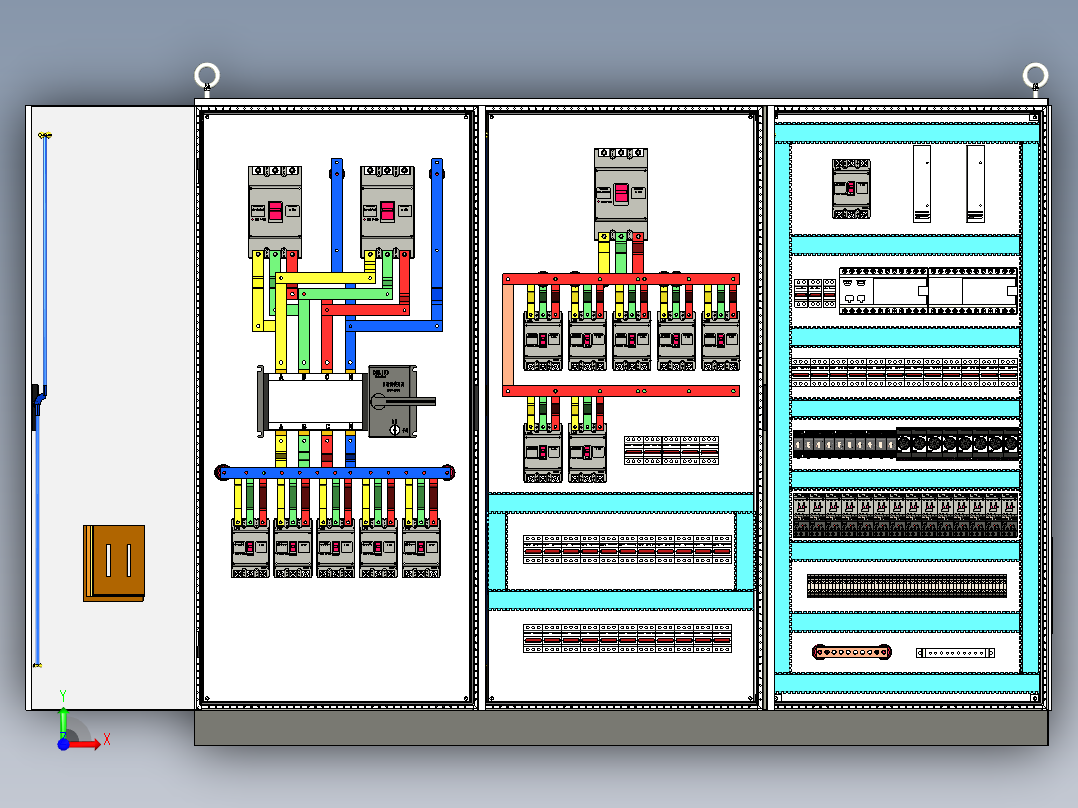This screenshot has width=1078, height=808.
Task: Select second tall white module in right panel
Action: click(976, 184)
